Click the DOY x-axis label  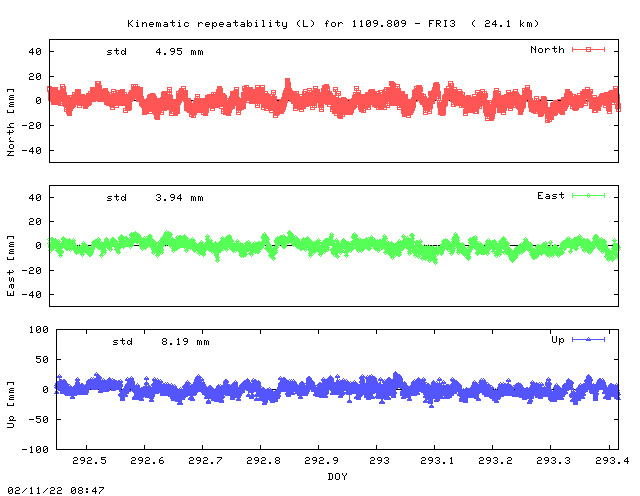pos(338,476)
